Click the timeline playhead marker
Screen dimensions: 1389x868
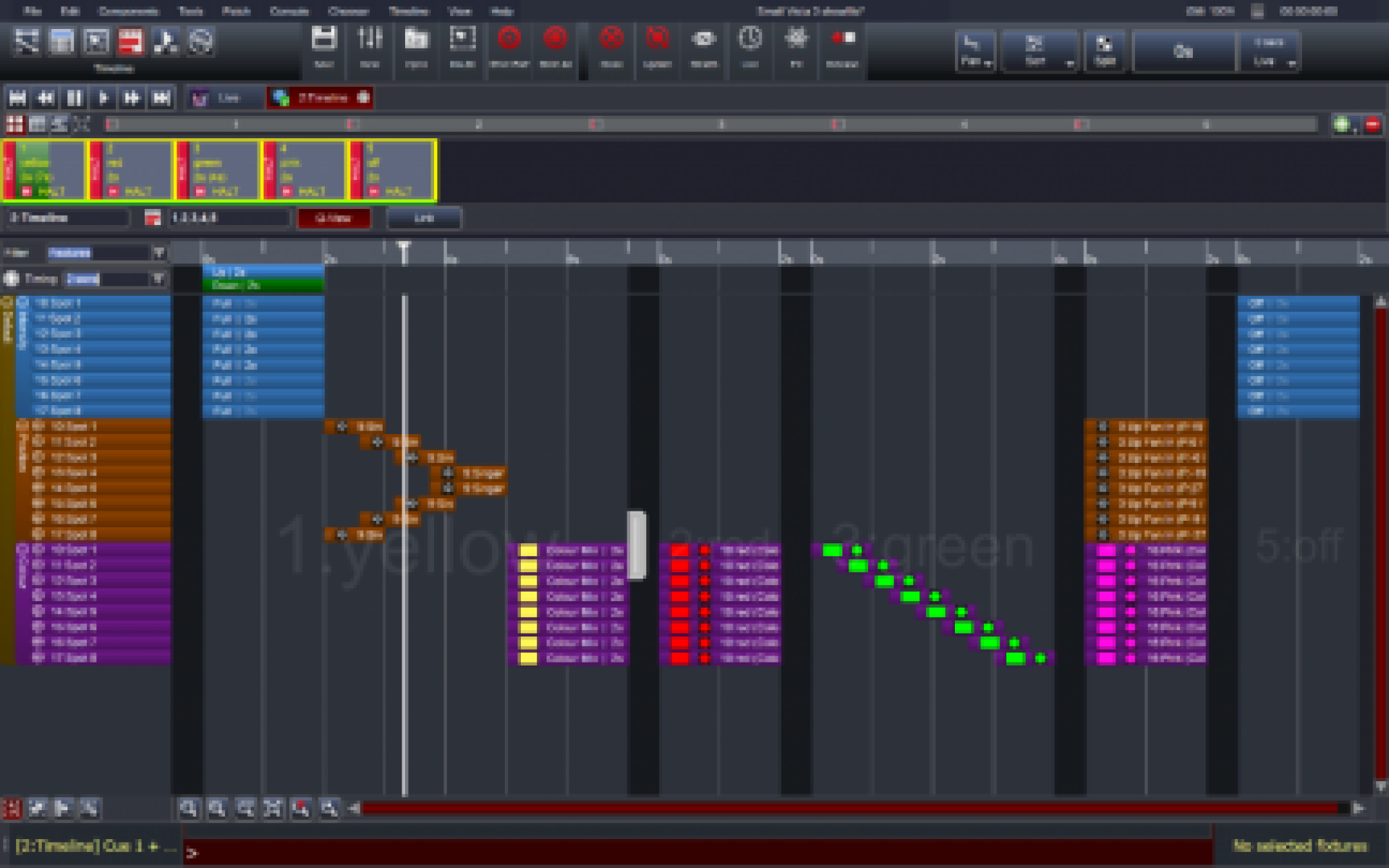click(x=404, y=251)
